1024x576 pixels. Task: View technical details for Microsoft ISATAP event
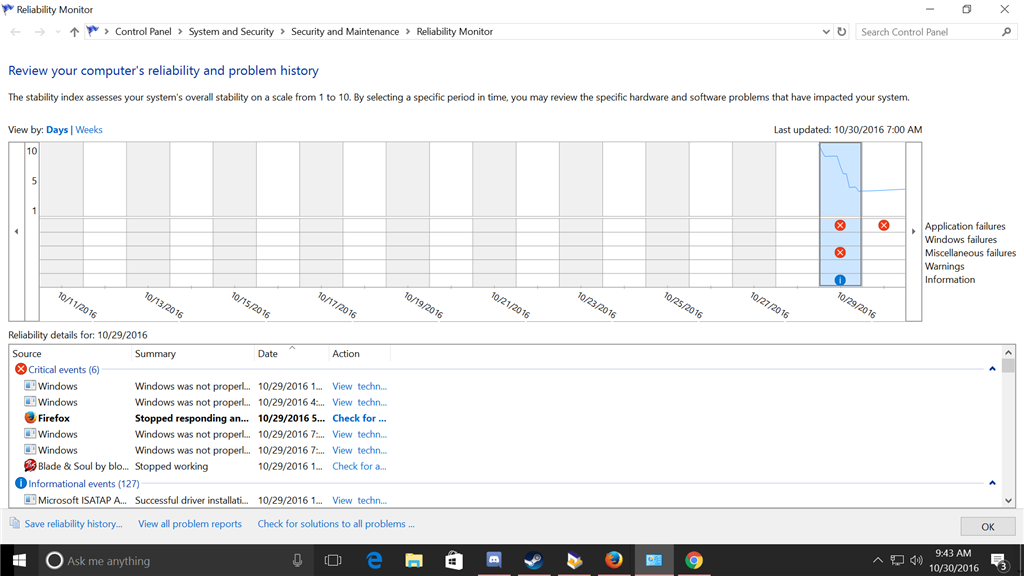[359, 500]
